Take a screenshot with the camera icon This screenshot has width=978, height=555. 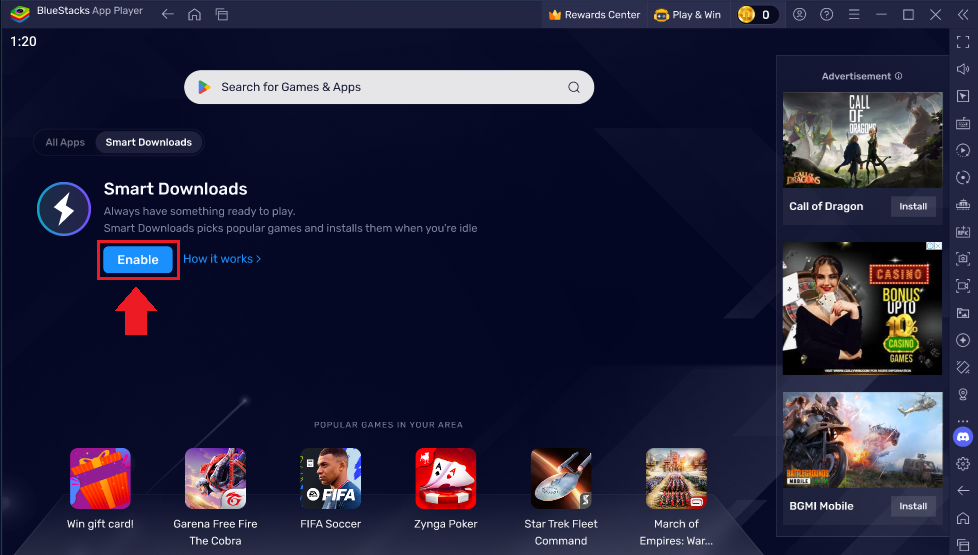point(963,258)
